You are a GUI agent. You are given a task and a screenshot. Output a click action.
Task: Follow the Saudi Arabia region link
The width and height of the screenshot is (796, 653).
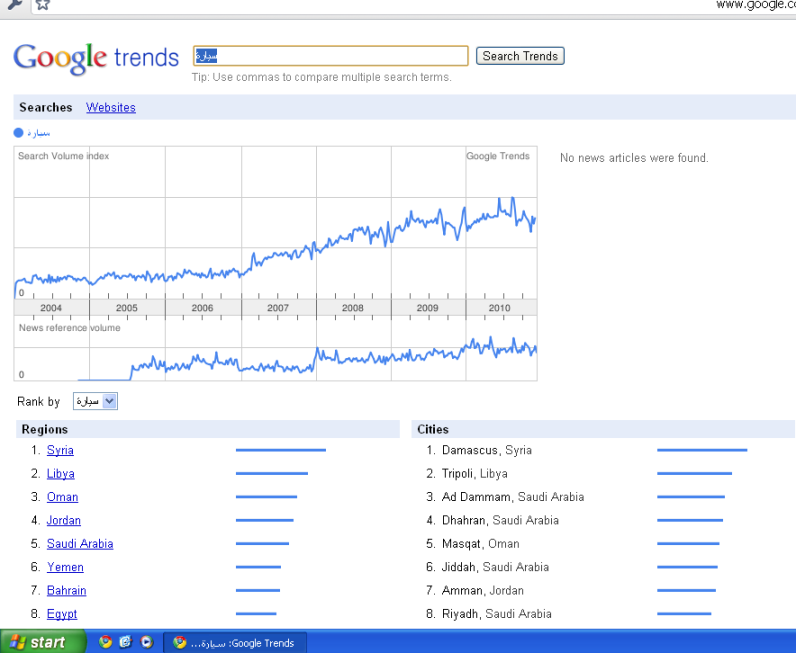click(x=80, y=544)
